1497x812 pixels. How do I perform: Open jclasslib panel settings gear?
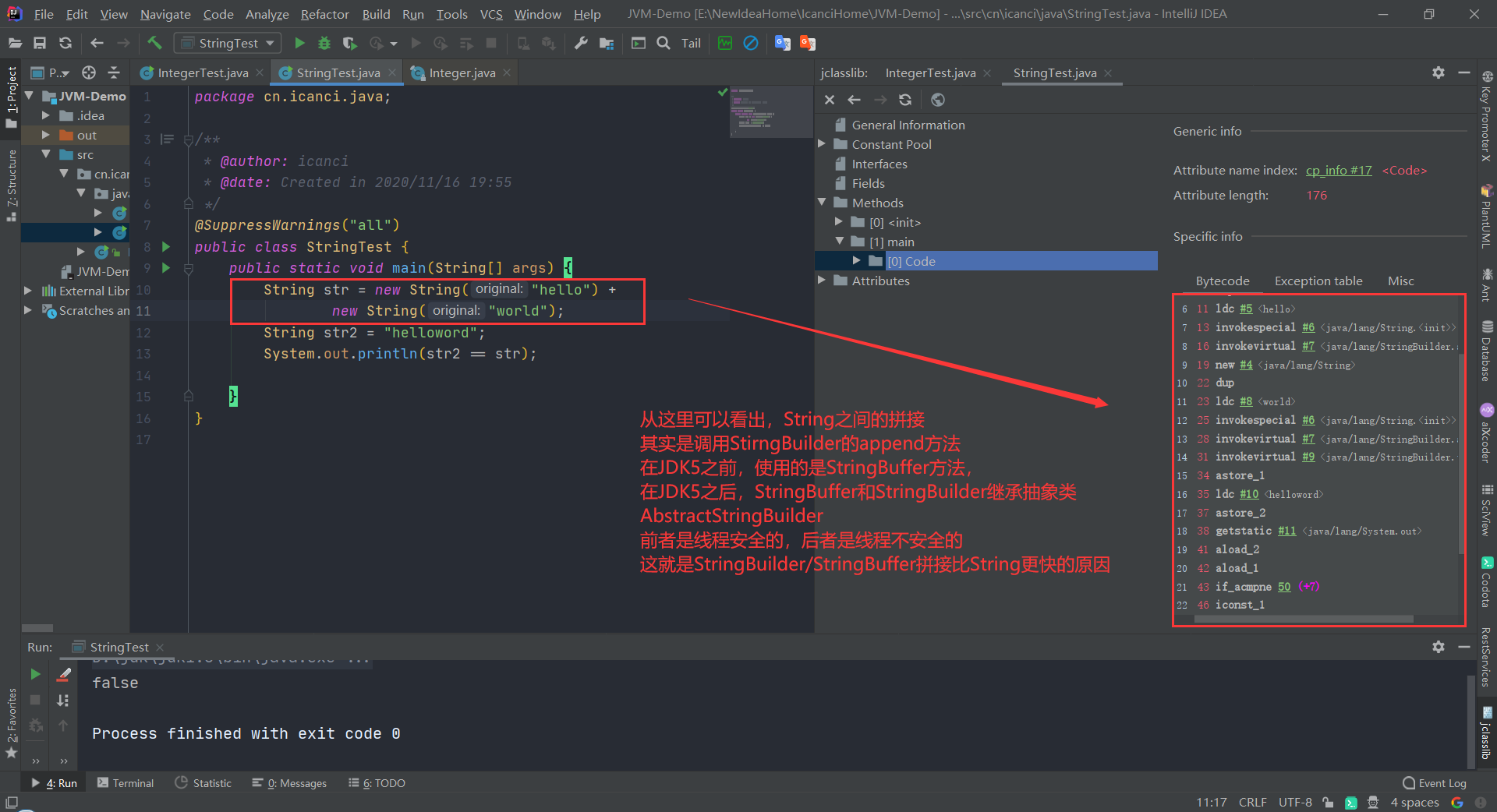click(1439, 72)
